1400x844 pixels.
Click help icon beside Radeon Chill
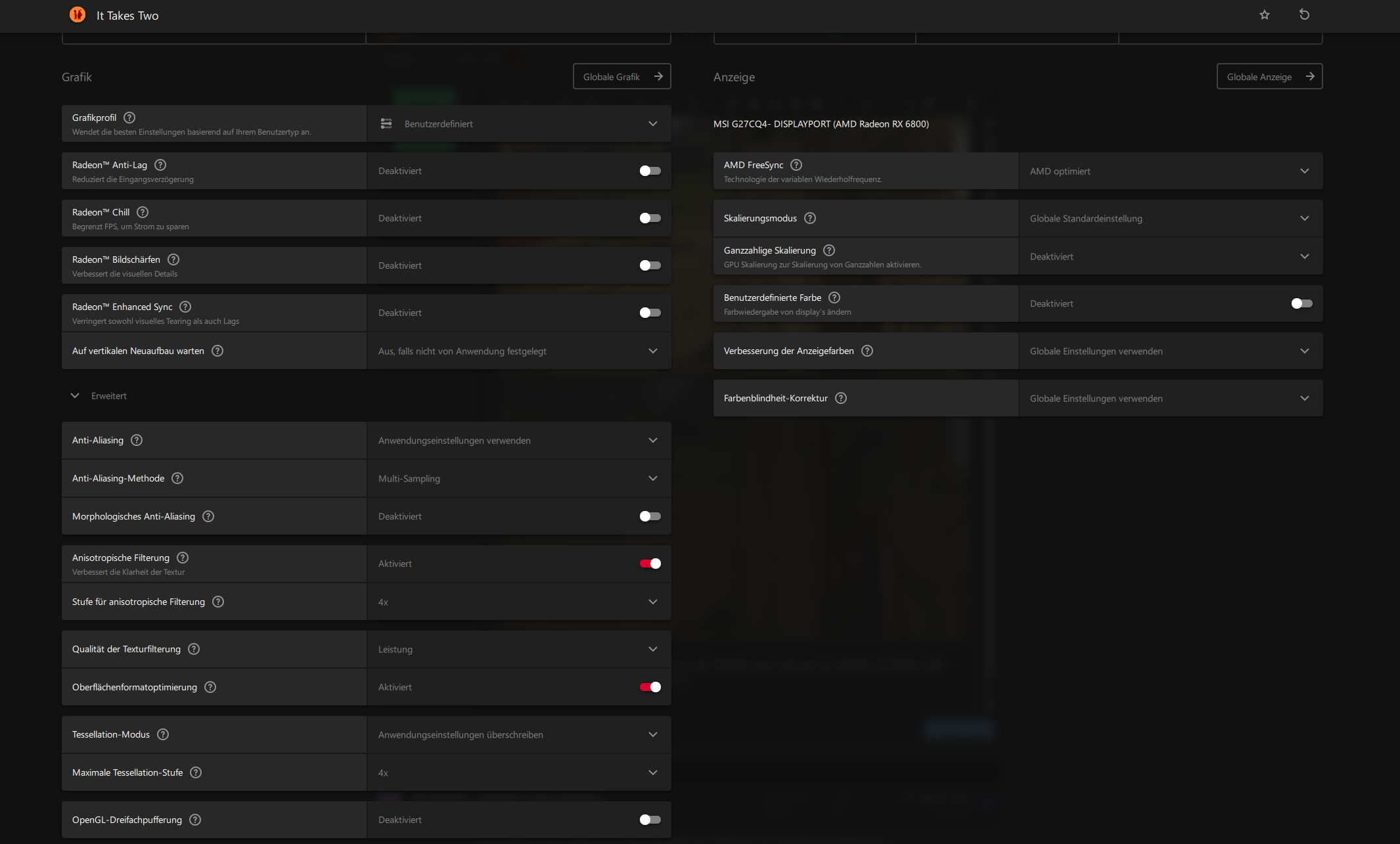tap(143, 212)
